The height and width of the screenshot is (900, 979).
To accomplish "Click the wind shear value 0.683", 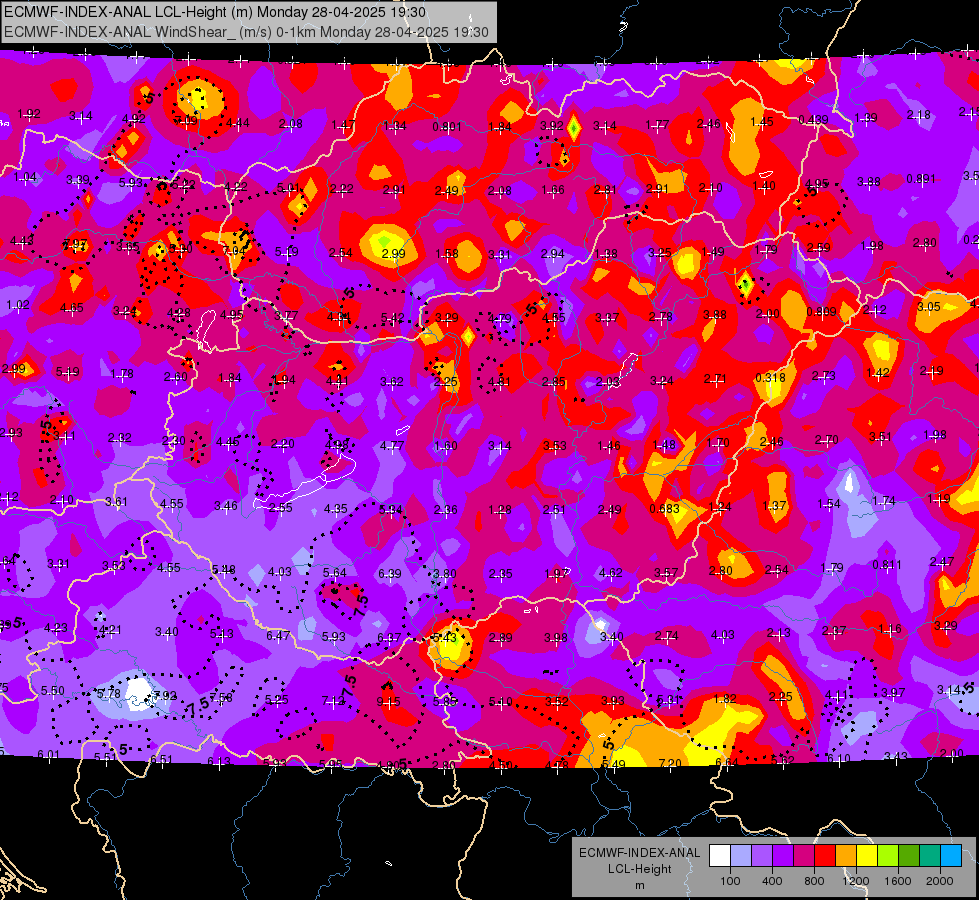I will [x=664, y=508].
